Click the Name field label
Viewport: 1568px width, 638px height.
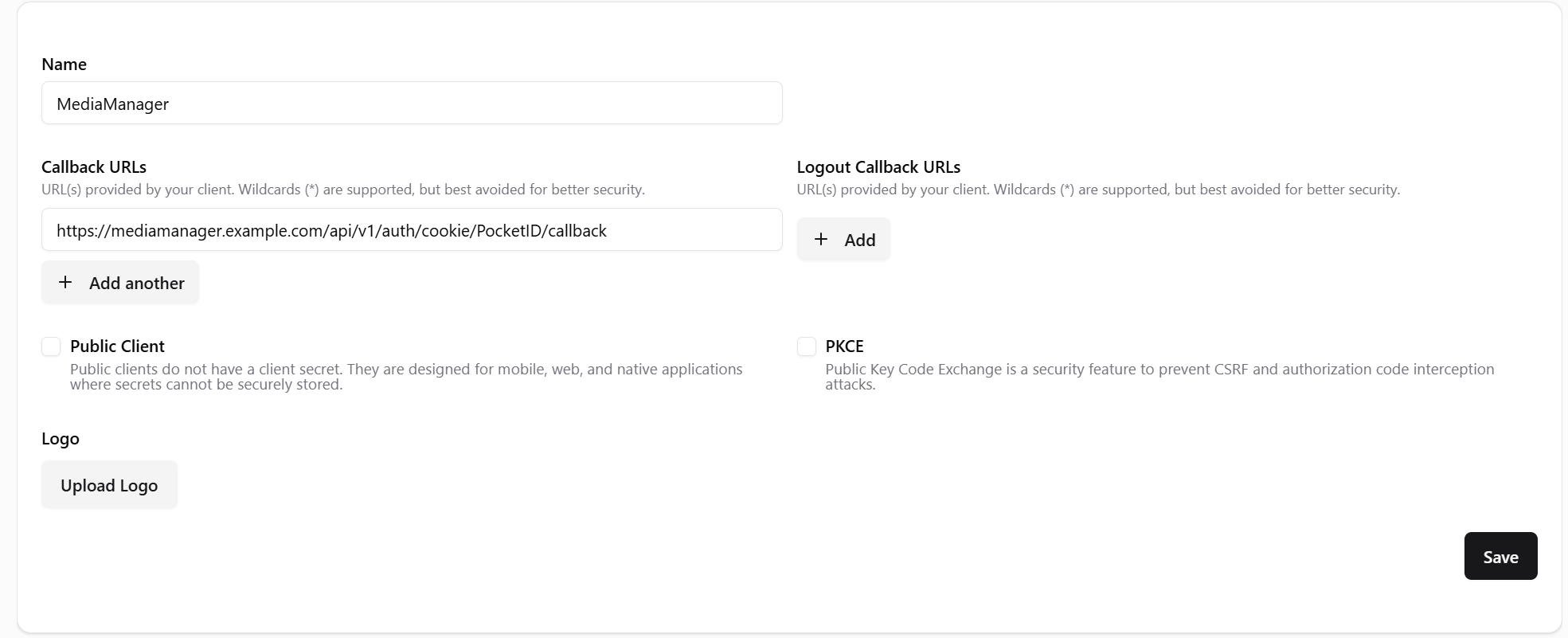point(64,65)
